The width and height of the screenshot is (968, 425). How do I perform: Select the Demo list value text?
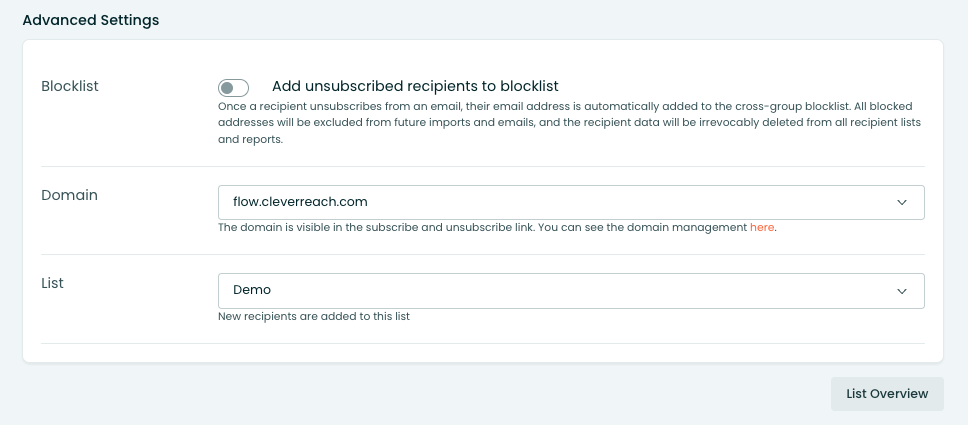pyautogui.click(x=252, y=290)
